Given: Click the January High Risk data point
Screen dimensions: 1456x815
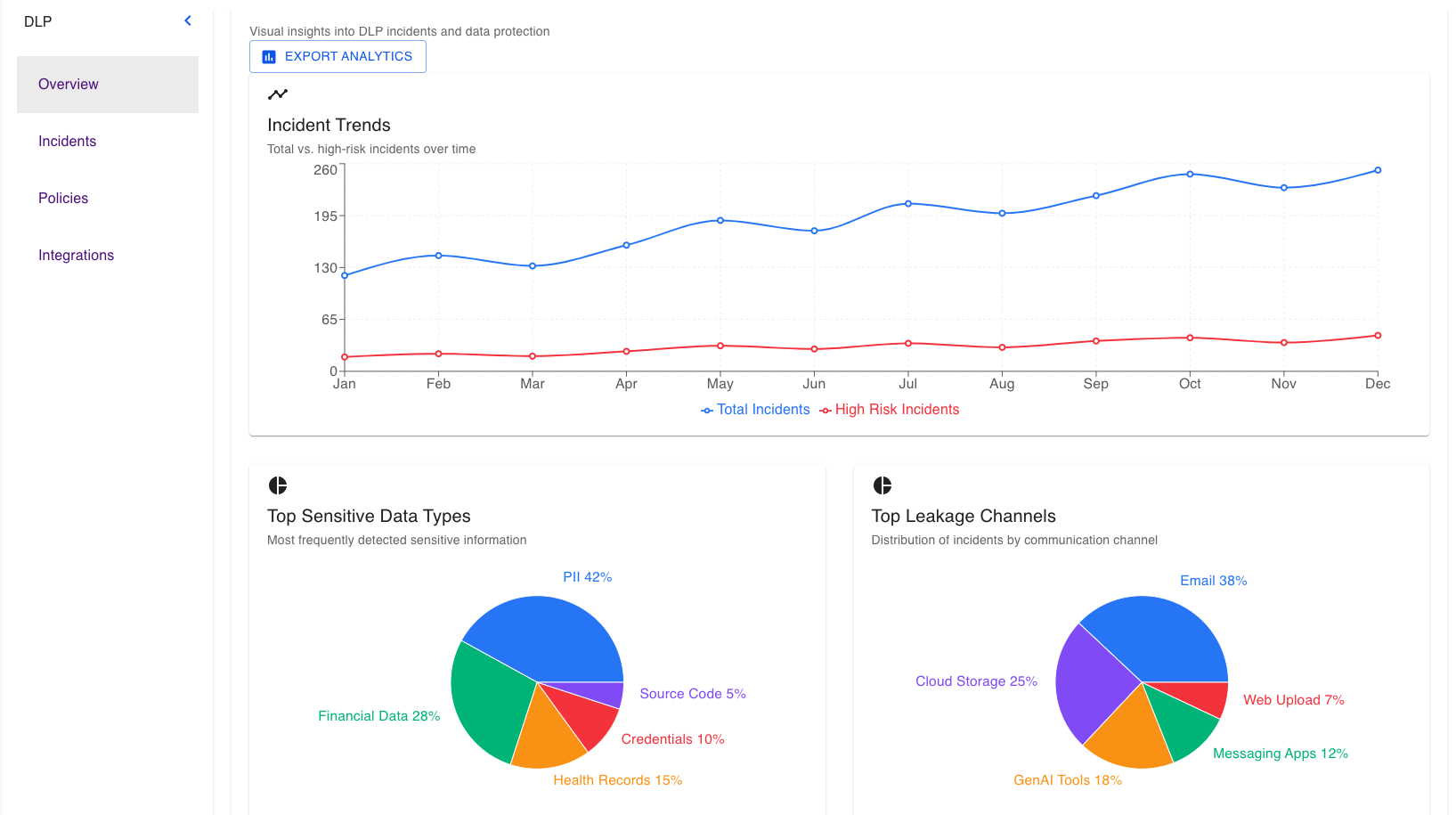Looking at the screenshot, I should pos(345,357).
